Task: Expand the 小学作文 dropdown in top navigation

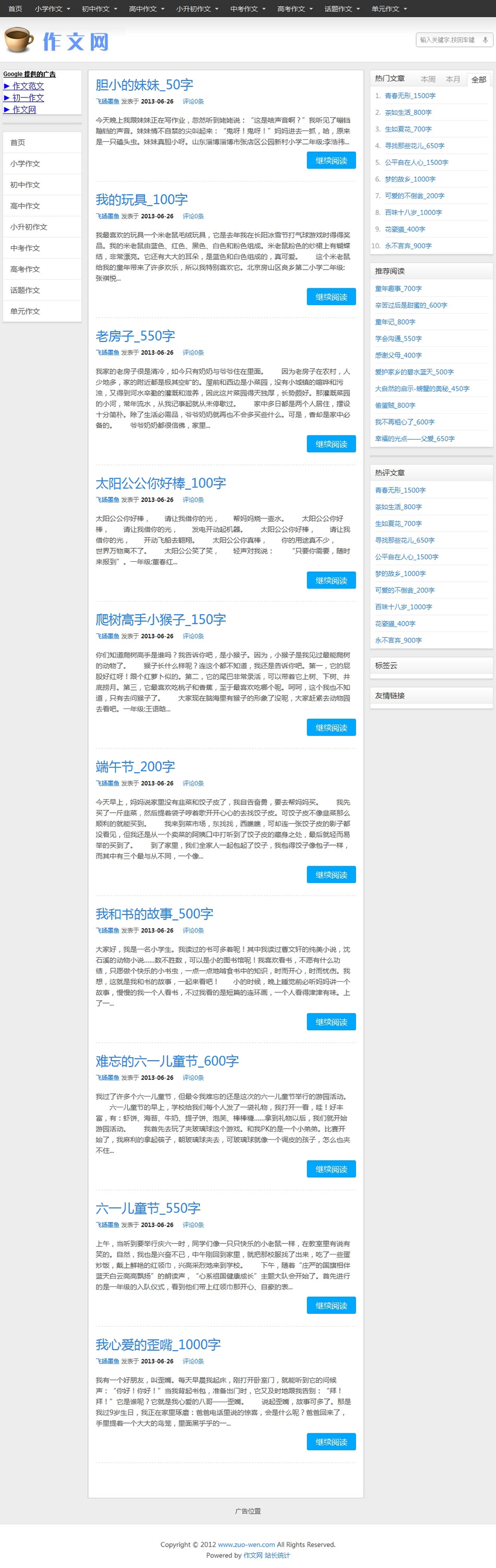Action: (x=52, y=8)
